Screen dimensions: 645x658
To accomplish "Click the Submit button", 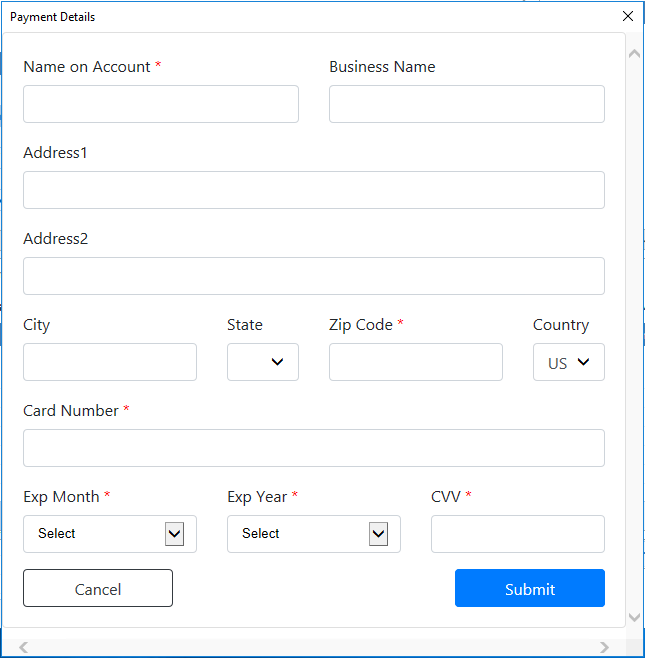I will tap(530, 588).
